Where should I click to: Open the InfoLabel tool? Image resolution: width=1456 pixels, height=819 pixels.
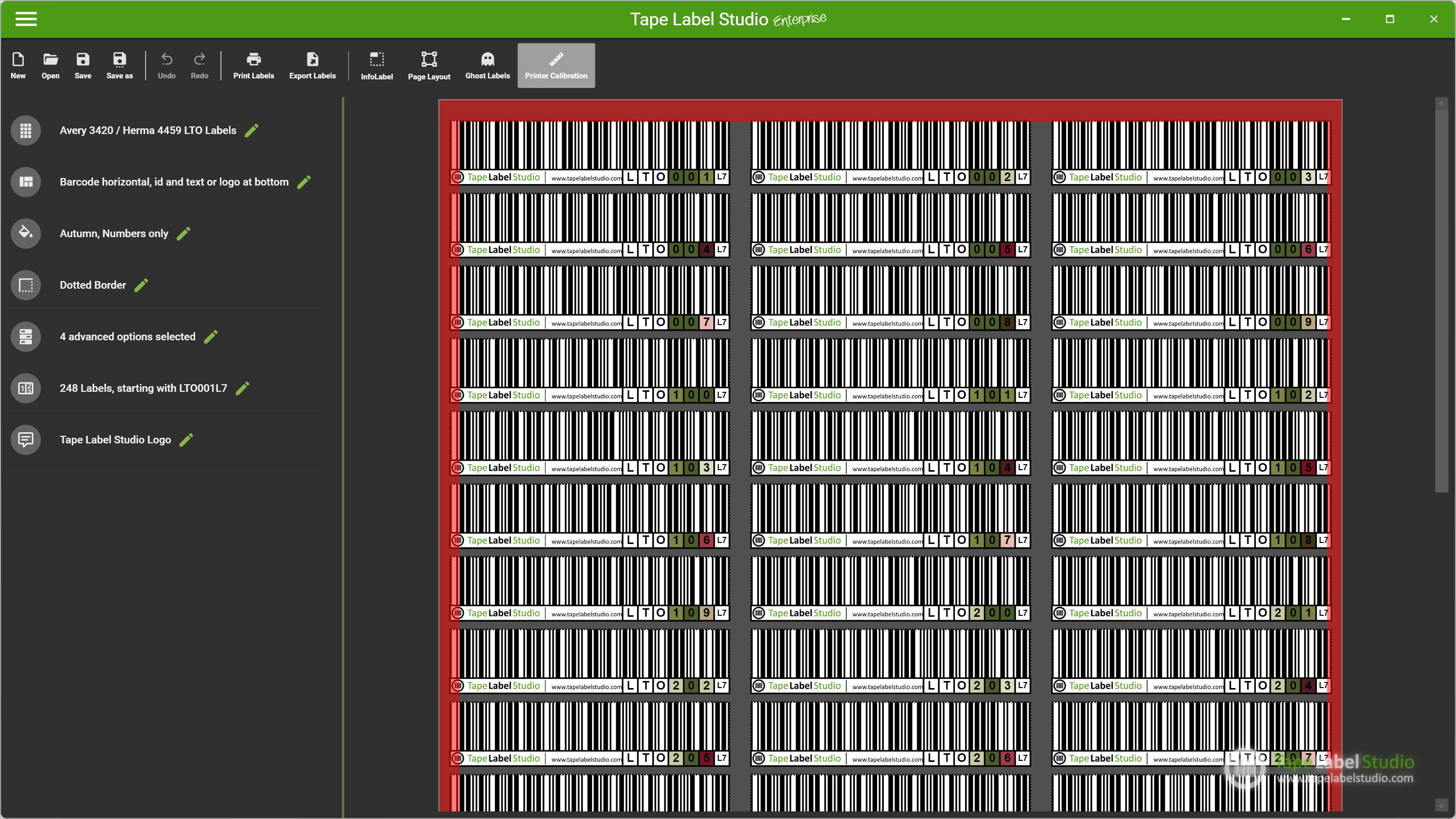tap(377, 66)
